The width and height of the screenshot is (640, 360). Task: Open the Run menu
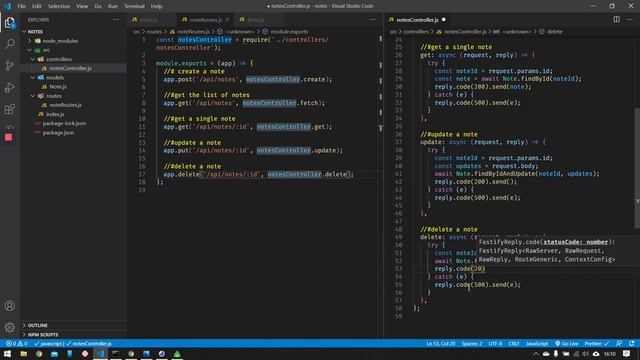coord(113,6)
